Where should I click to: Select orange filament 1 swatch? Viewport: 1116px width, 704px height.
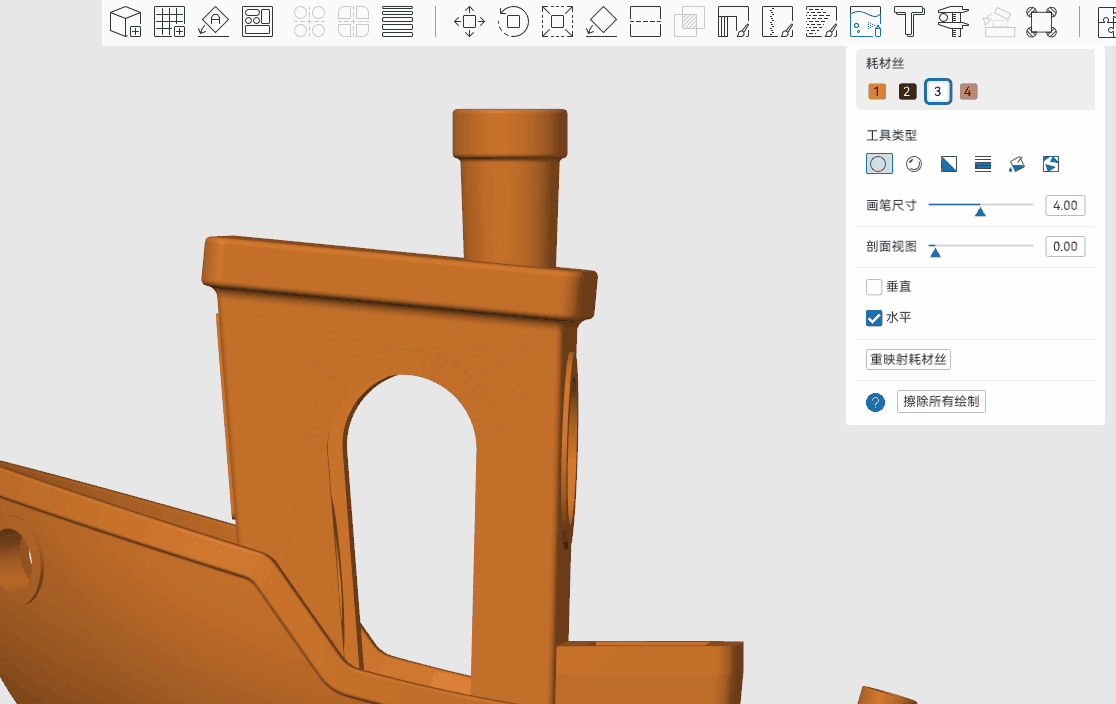[877, 91]
